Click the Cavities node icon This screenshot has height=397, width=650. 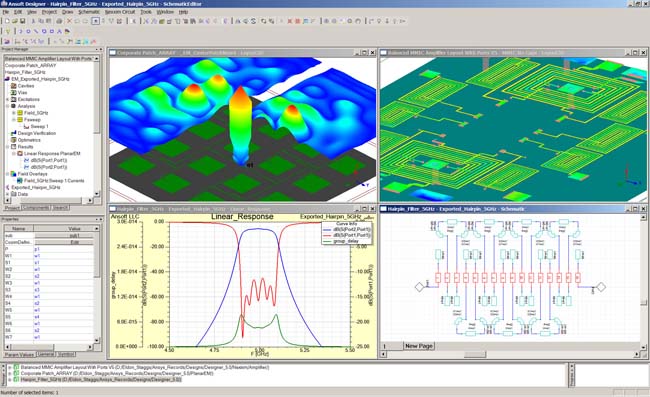pyautogui.click(x=13, y=86)
